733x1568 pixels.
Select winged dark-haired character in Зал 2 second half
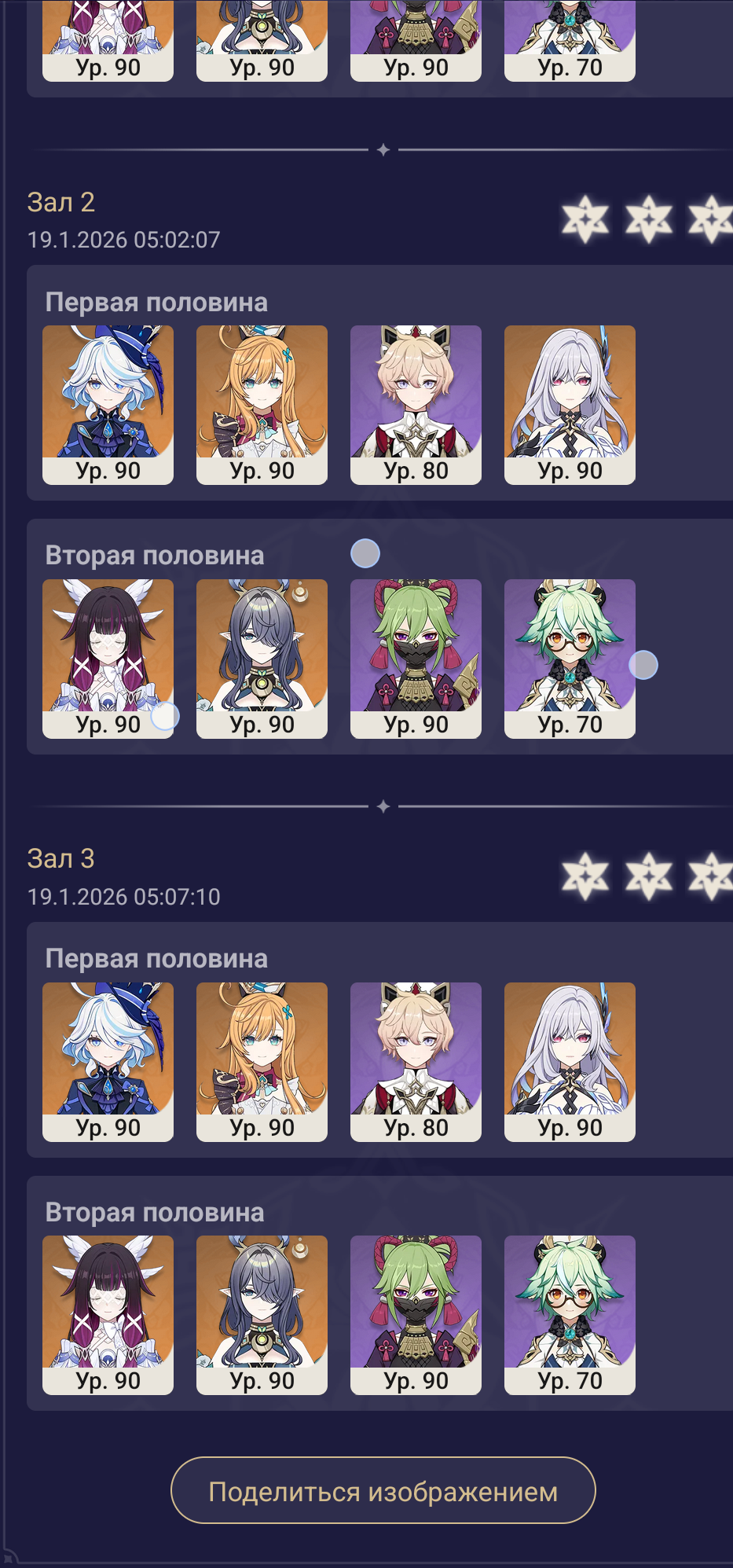coord(108,659)
